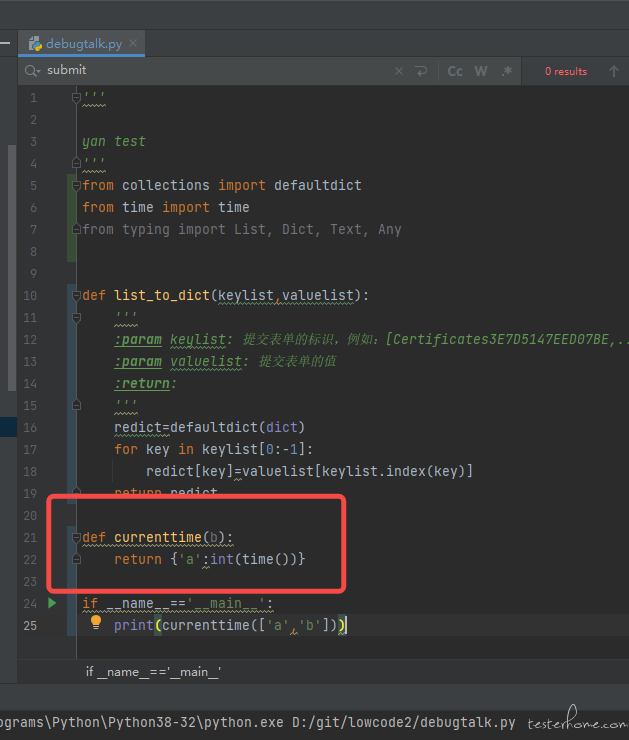Open search history magnifier dropdown
The height and width of the screenshot is (740, 629).
[x=33, y=71]
